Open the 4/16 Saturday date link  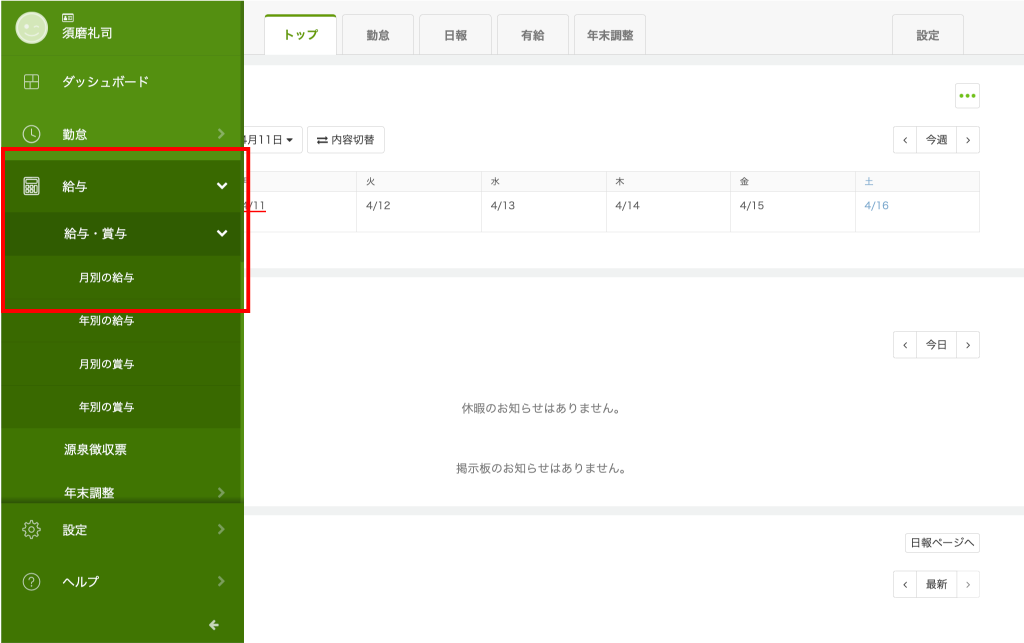[x=876, y=205]
